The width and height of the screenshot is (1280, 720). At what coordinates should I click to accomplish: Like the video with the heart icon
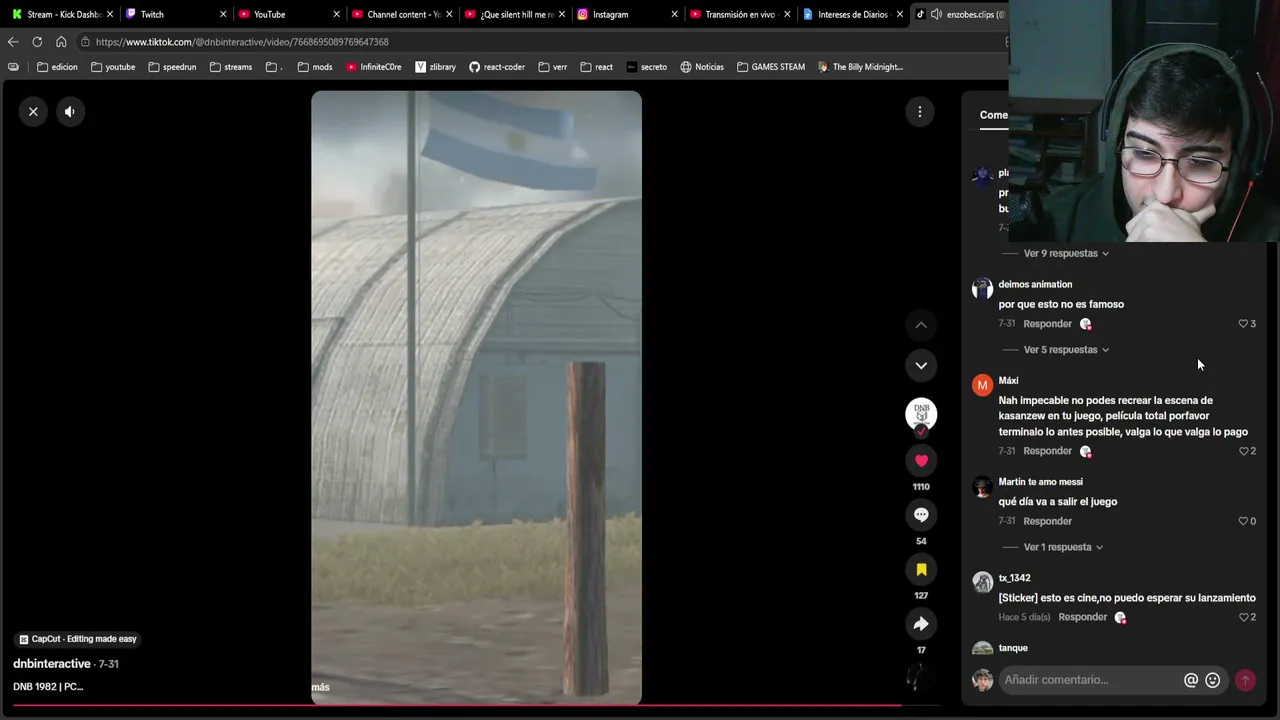click(921, 460)
